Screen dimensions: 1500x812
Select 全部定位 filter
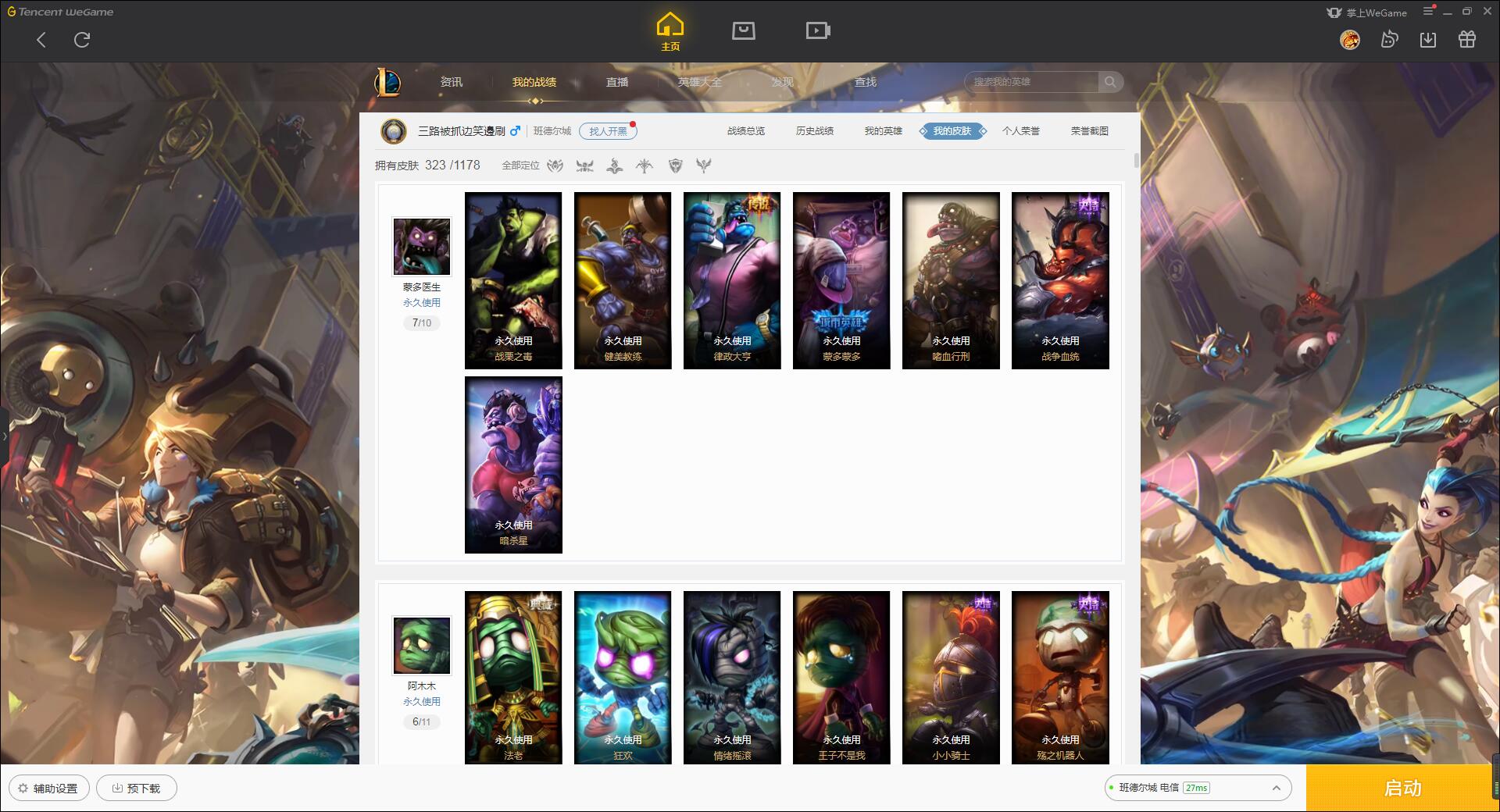520,166
